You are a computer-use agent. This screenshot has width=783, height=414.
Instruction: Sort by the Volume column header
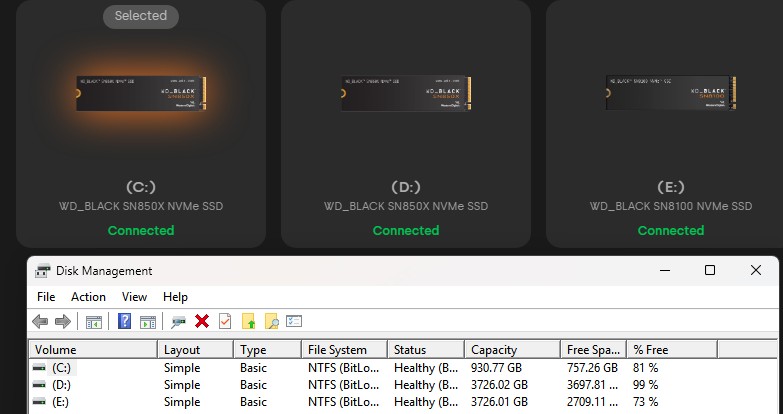pyautogui.click(x=93, y=350)
